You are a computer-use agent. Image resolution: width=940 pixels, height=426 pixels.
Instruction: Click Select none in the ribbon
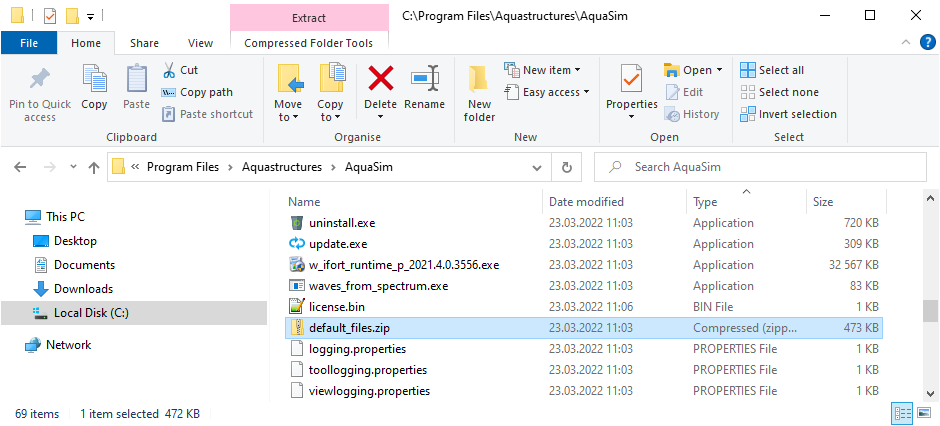(x=779, y=92)
